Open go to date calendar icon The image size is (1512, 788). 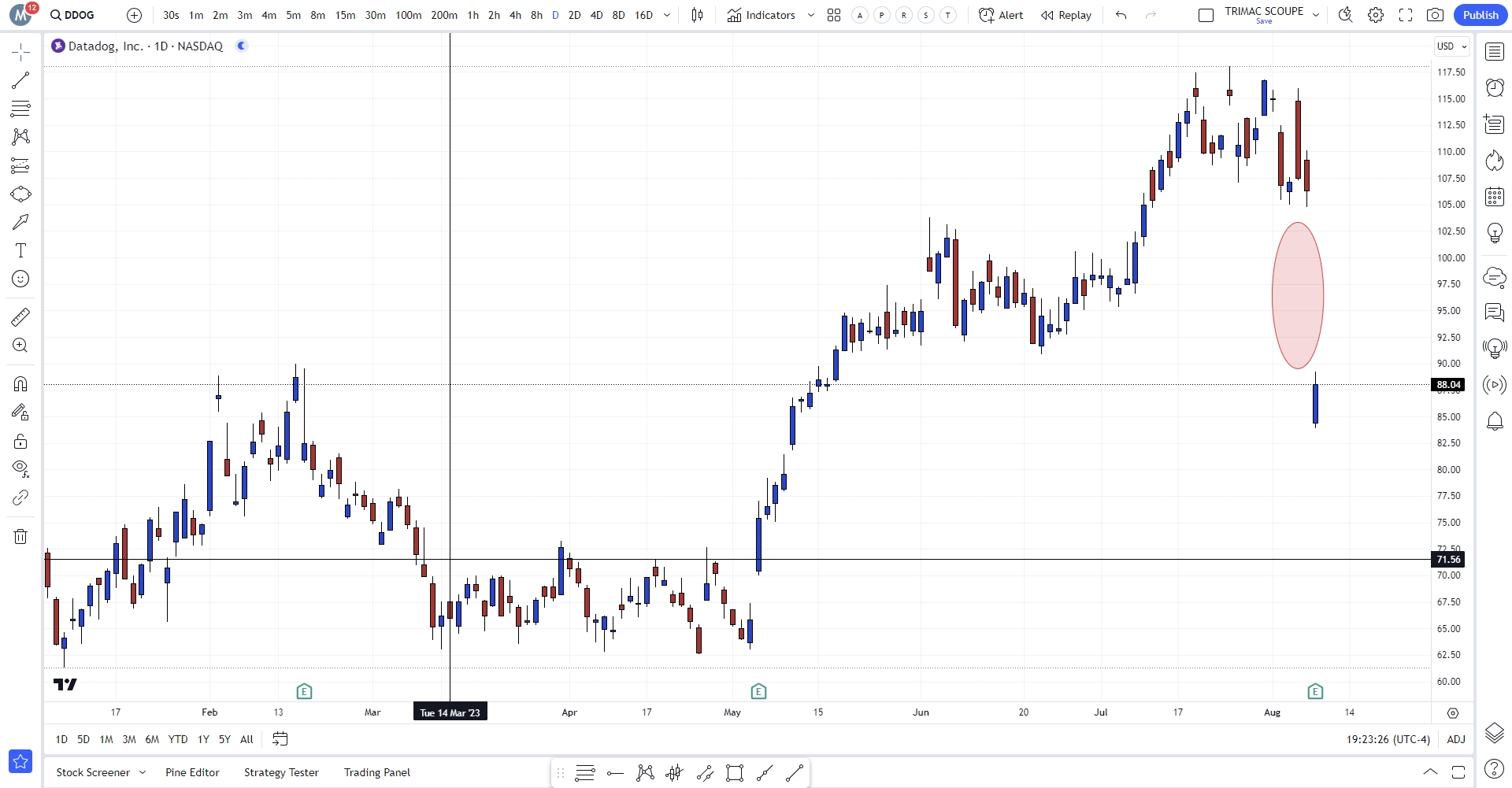(280, 739)
